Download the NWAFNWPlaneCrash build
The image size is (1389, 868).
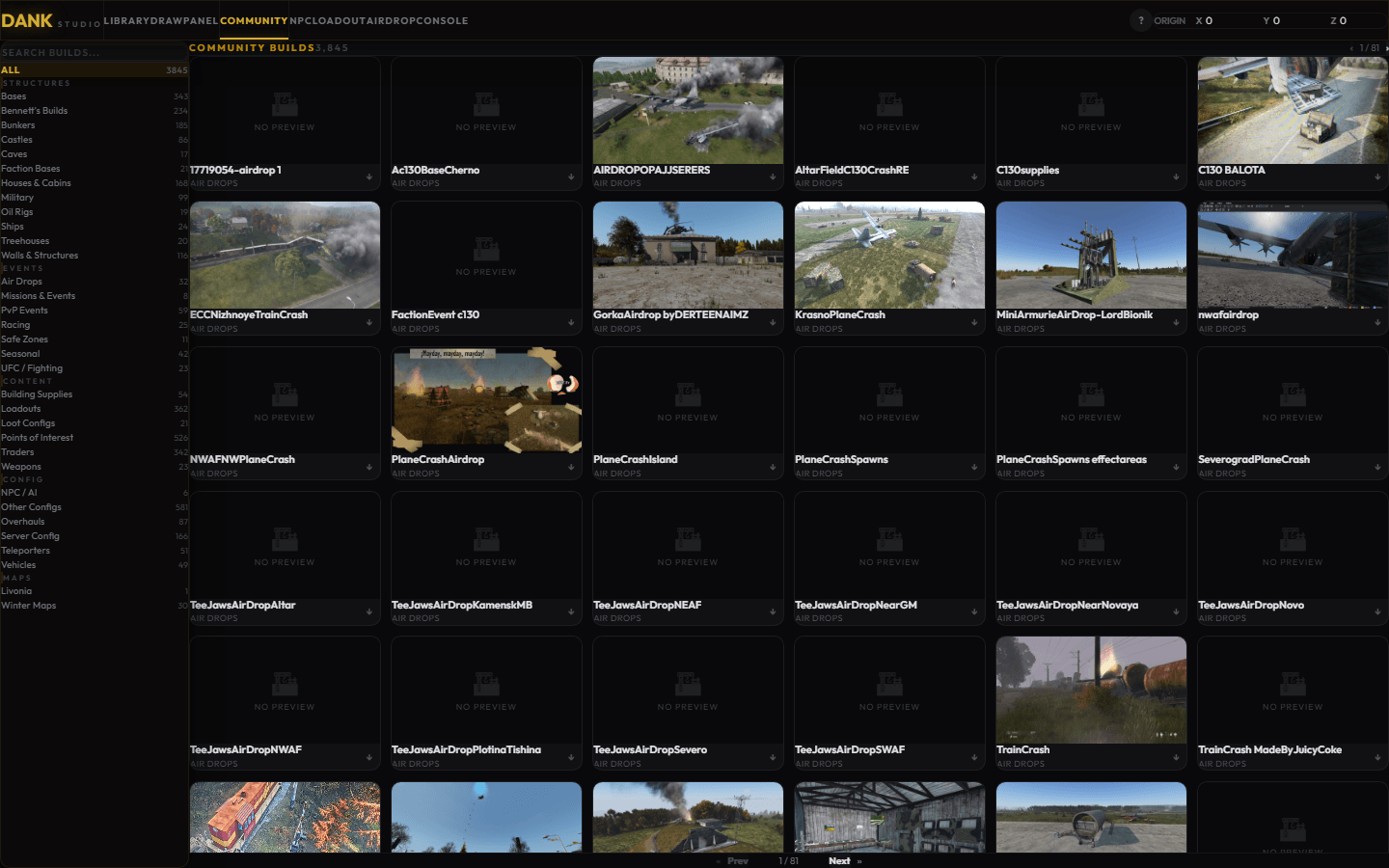click(369, 467)
